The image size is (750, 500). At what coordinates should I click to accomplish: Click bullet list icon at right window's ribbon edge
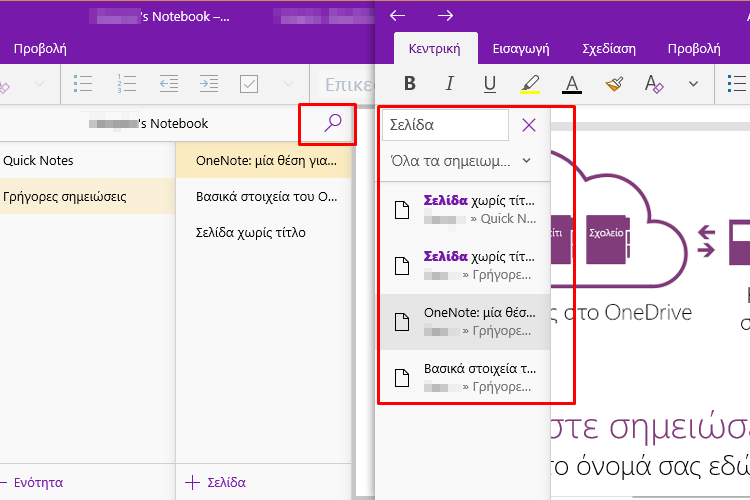737,84
